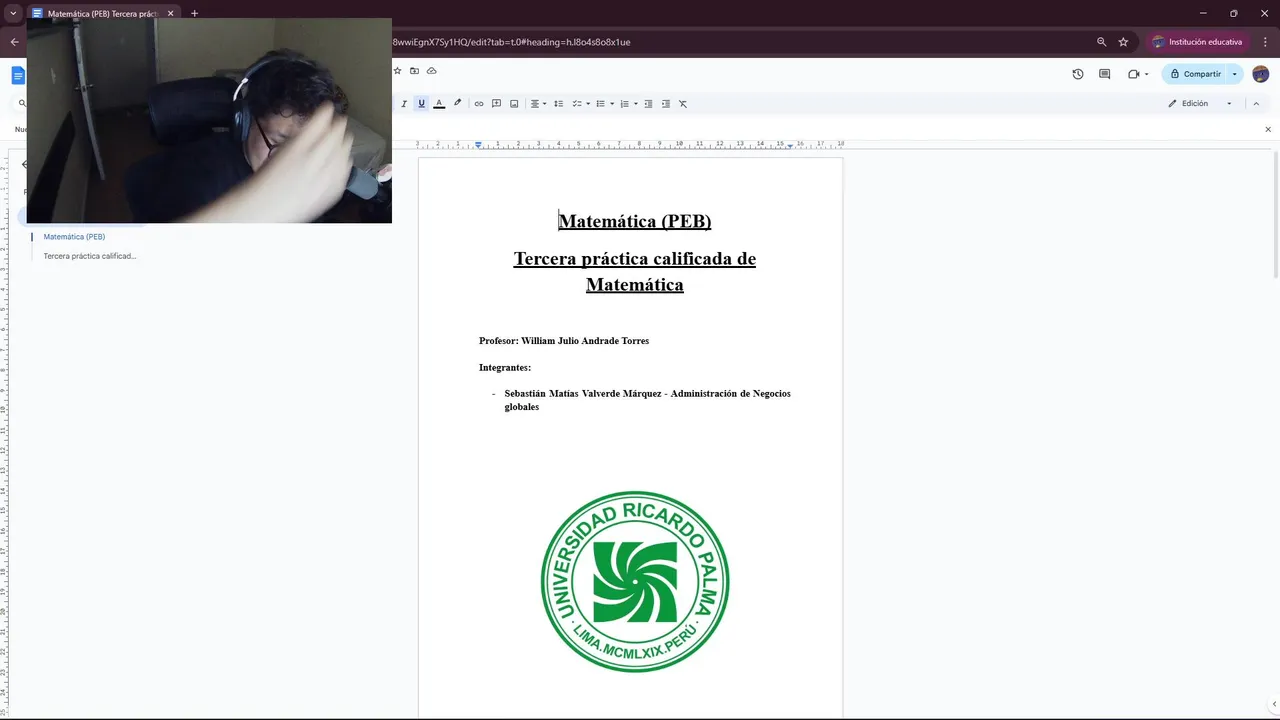
Task: Open the Institución educativa profile chip
Action: (x=1197, y=42)
